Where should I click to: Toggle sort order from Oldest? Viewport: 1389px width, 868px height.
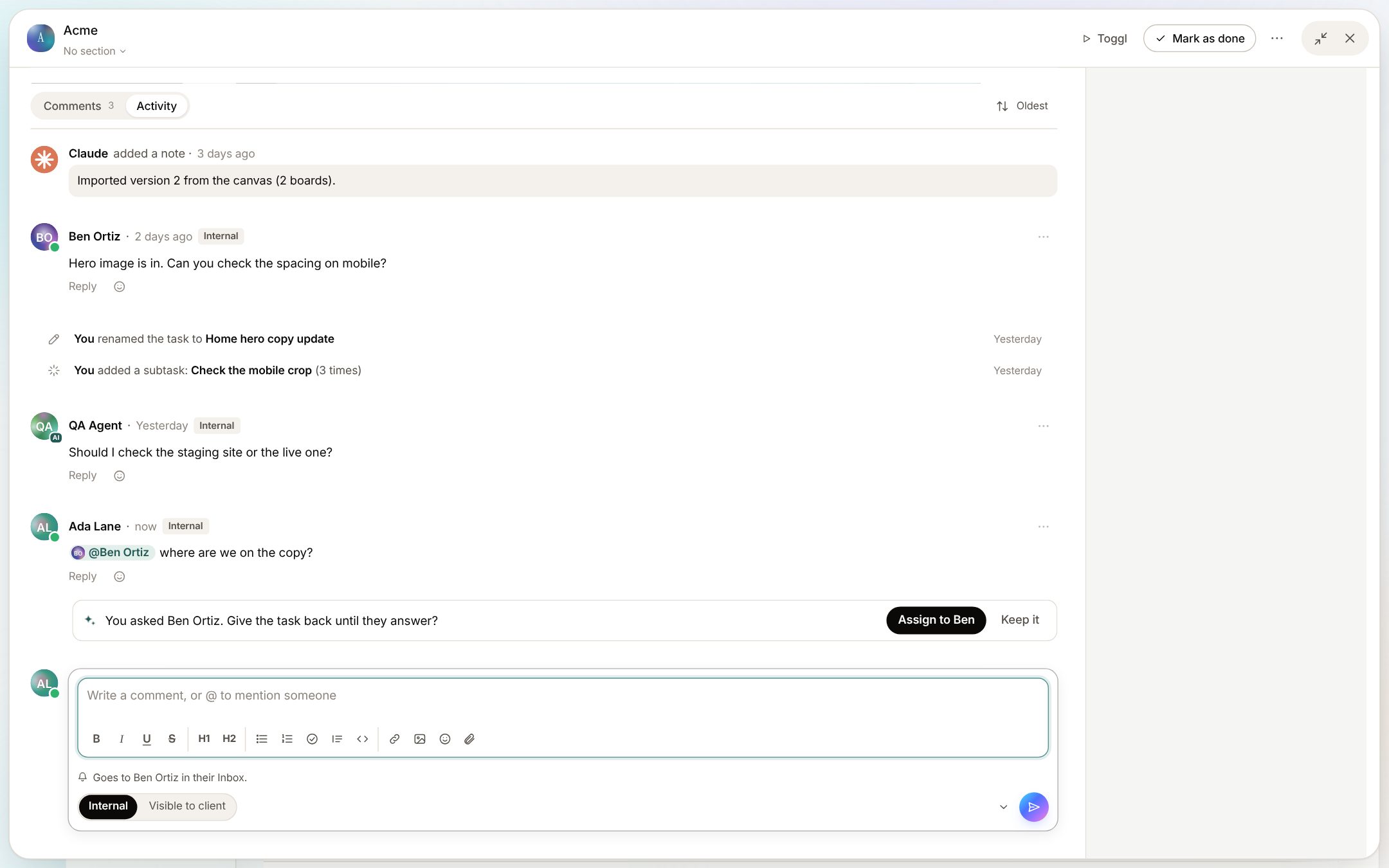(1022, 106)
